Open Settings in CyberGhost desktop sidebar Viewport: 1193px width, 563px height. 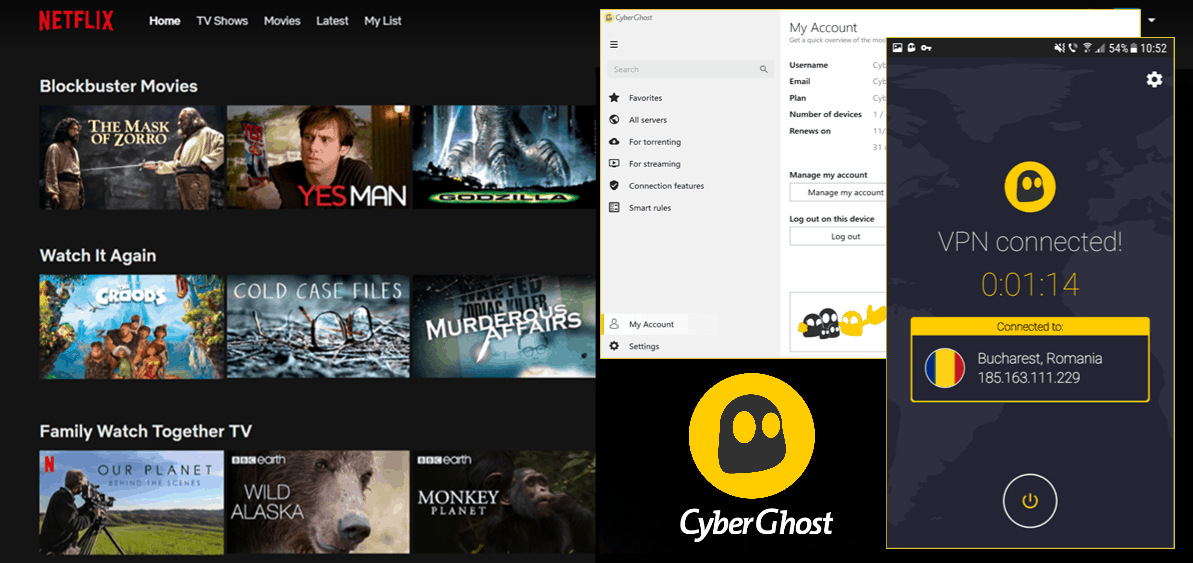[644, 347]
